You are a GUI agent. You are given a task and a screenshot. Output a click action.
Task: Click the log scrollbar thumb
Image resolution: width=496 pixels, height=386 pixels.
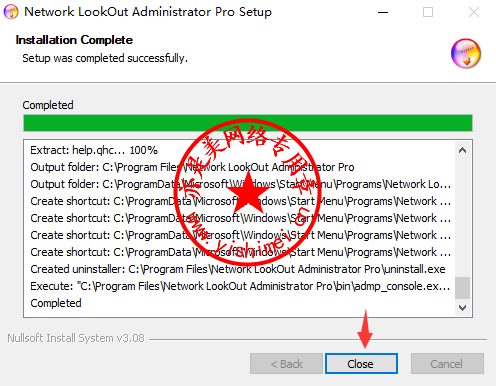coord(462,288)
